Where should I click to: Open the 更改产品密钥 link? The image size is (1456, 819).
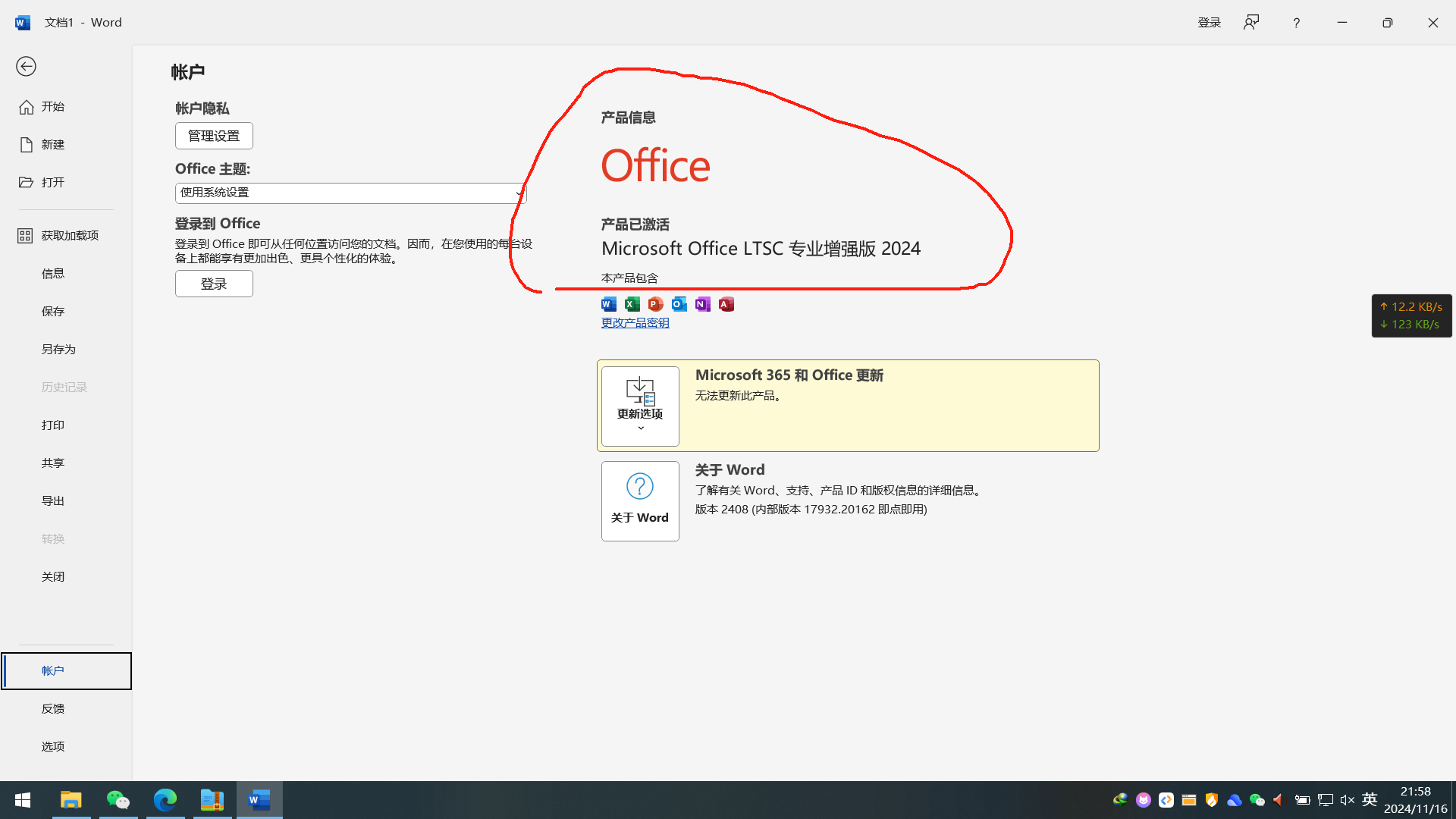(x=635, y=323)
